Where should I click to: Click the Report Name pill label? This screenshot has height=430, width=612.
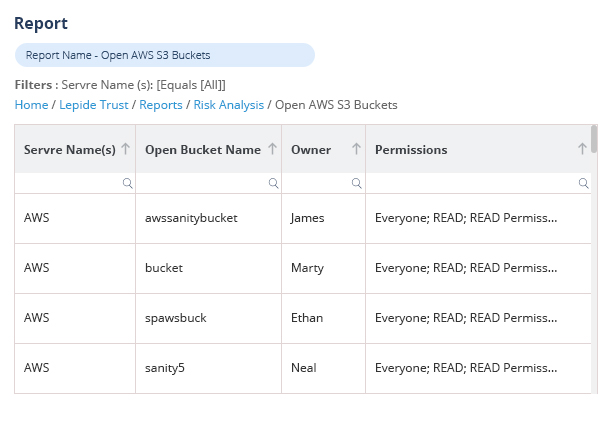(118, 55)
